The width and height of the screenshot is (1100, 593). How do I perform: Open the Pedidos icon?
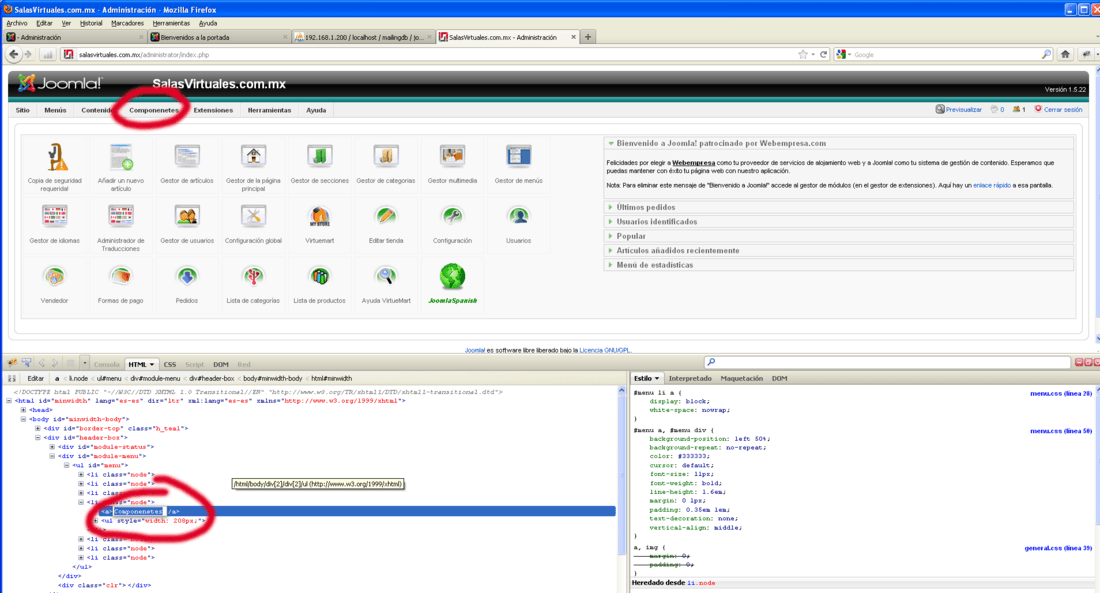pos(187,277)
